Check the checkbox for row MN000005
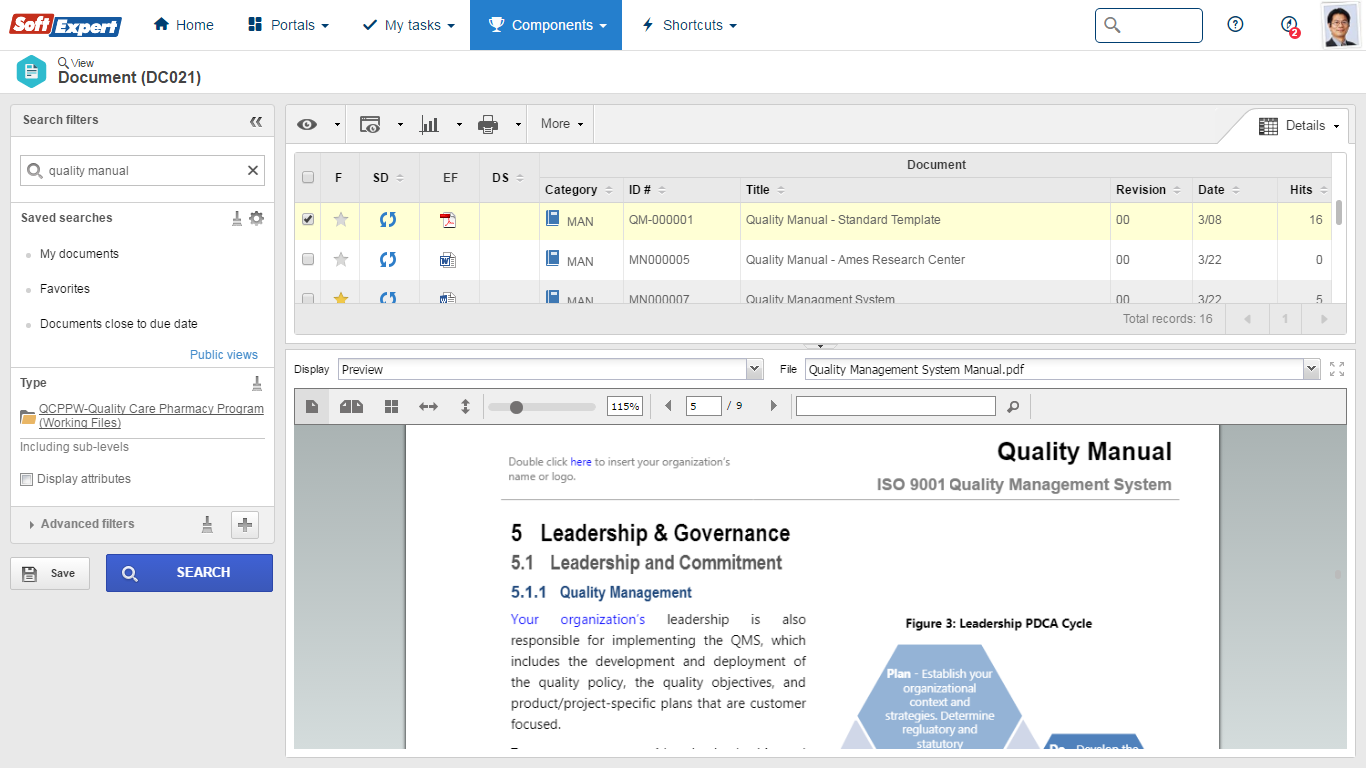The width and height of the screenshot is (1366, 768). pos(307,260)
